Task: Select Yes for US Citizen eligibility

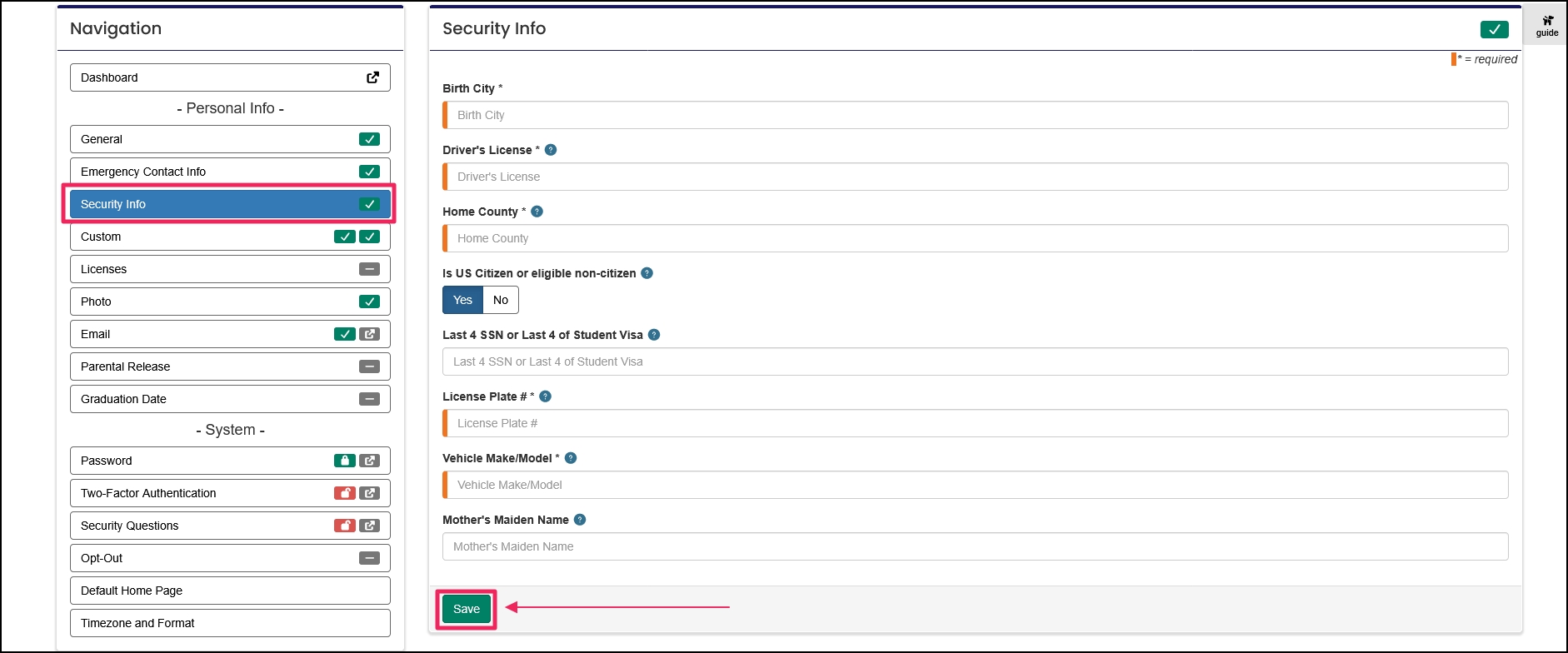Action: (x=462, y=299)
